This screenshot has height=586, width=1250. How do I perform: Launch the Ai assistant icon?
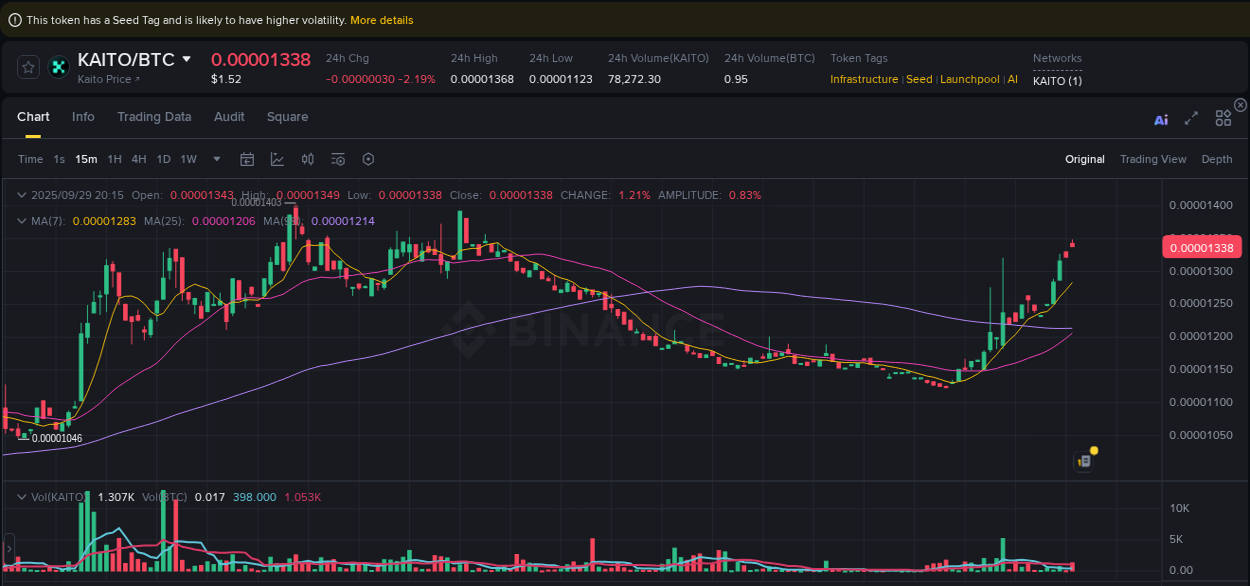pyautogui.click(x=1160, y=118)
